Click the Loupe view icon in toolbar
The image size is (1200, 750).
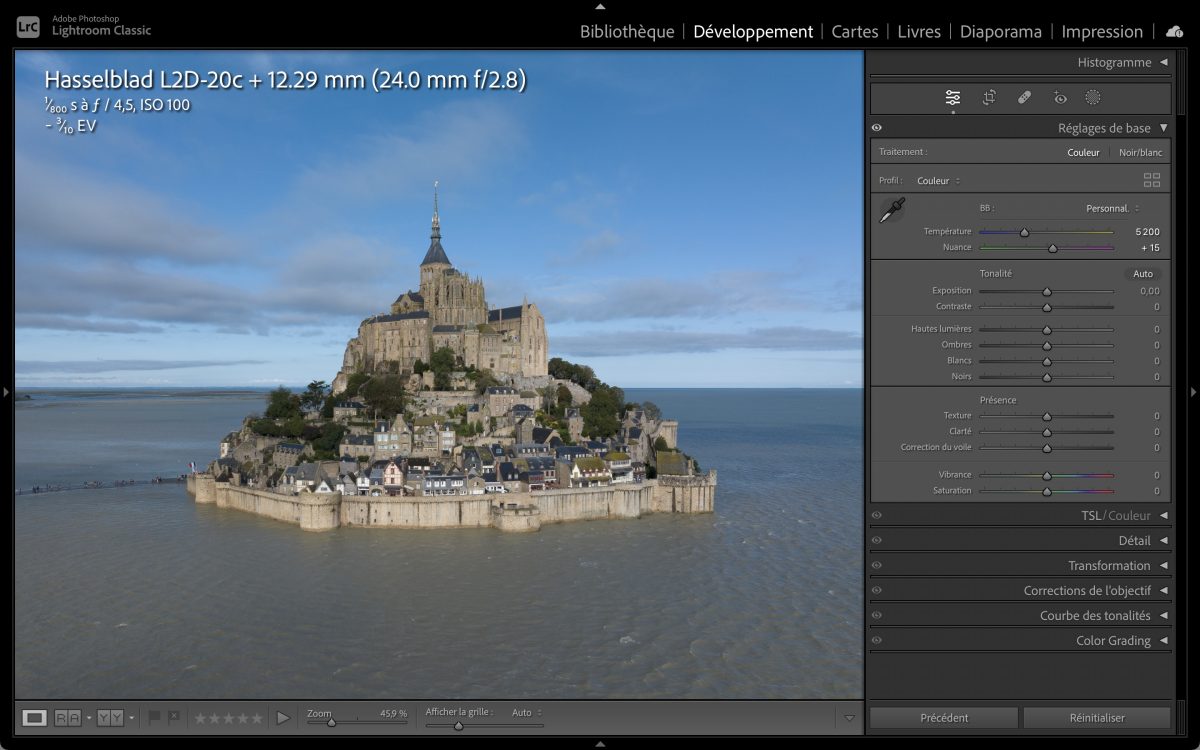(34, 717)
